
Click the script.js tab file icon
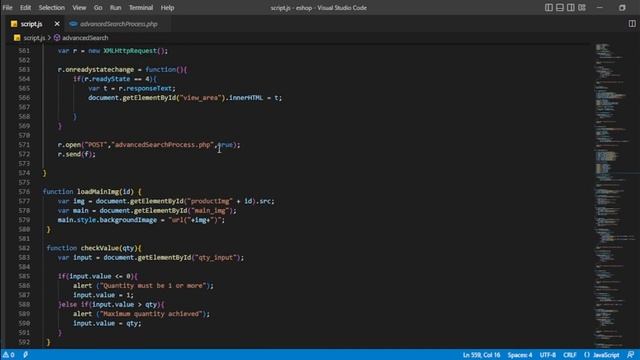(14, 24)
